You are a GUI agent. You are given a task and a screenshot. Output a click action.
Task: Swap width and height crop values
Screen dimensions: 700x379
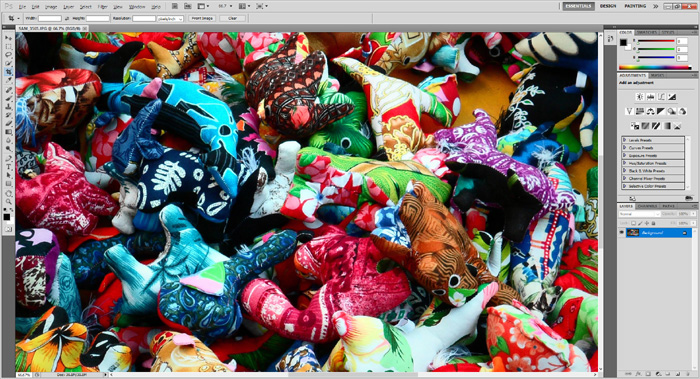[x=67, y=18]
